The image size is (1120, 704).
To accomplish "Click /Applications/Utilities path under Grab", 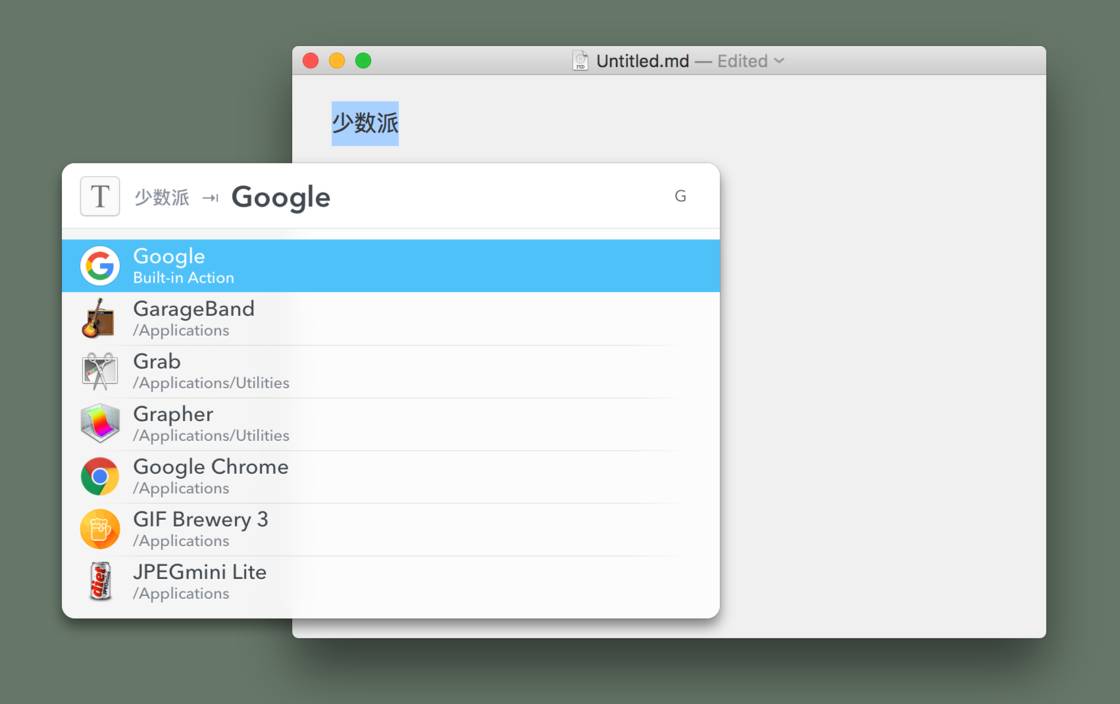I will click(x=211, y=383).
